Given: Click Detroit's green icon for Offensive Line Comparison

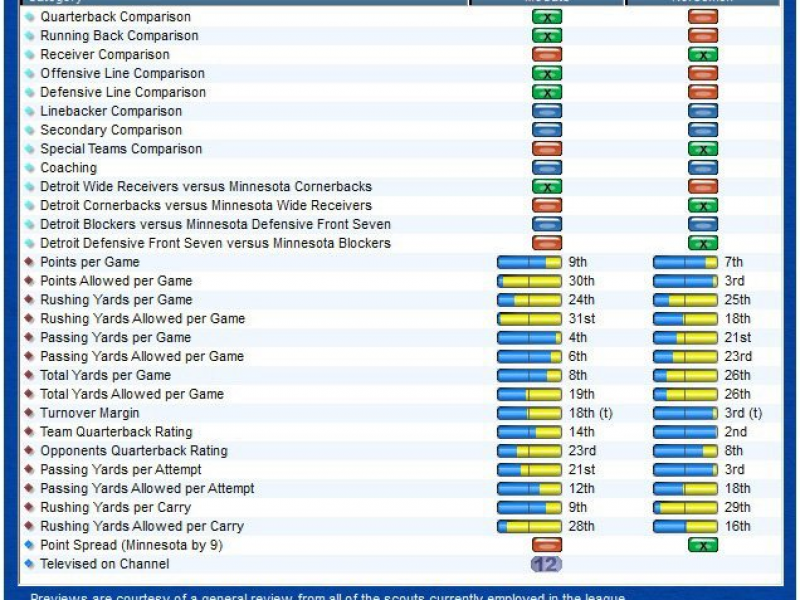Looking at the screenshot, I should point(547,73).
